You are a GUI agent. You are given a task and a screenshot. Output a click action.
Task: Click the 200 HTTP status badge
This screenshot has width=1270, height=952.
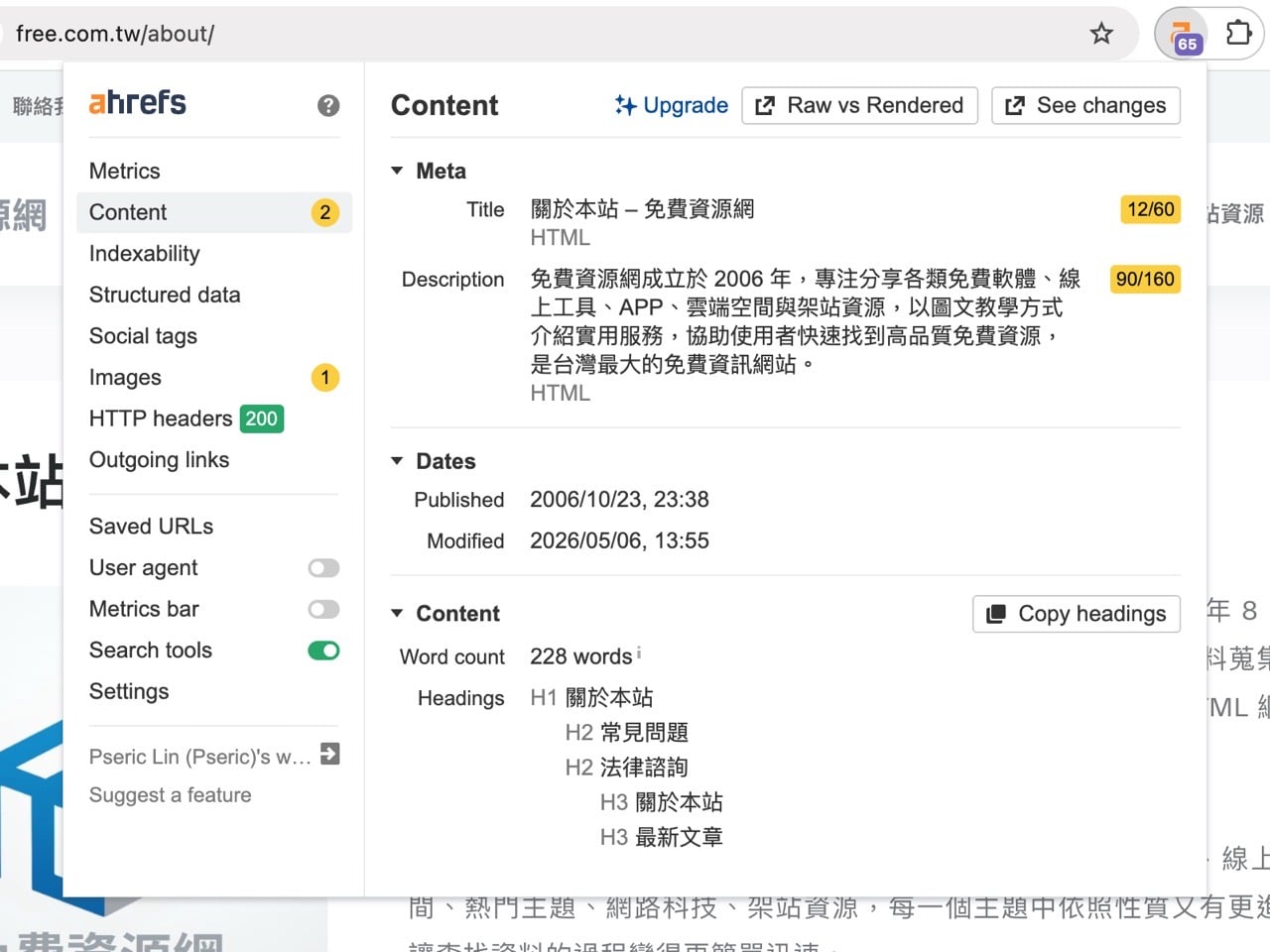(x=261, y=418)
